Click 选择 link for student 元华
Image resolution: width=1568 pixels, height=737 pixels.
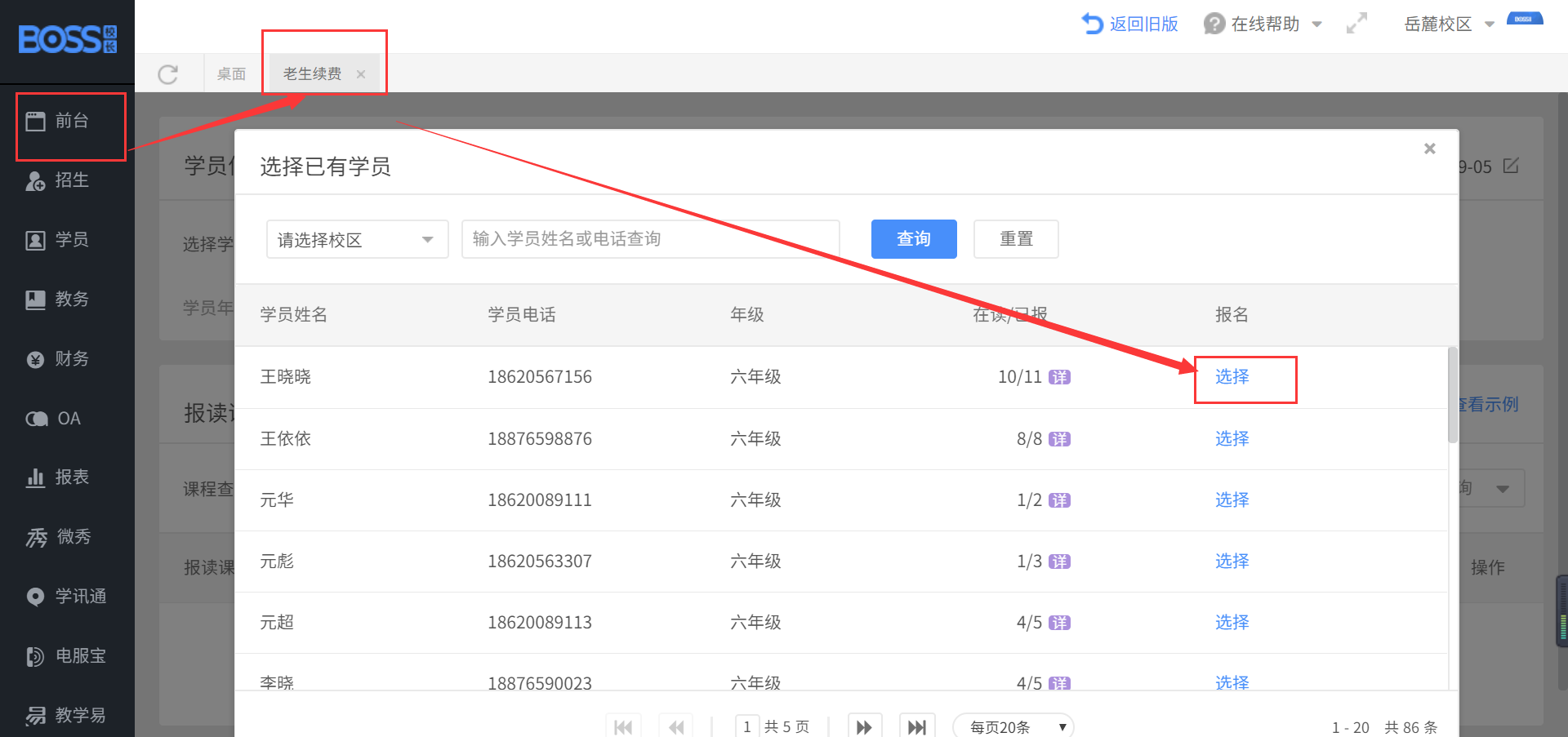click(x=1232, y=499)
